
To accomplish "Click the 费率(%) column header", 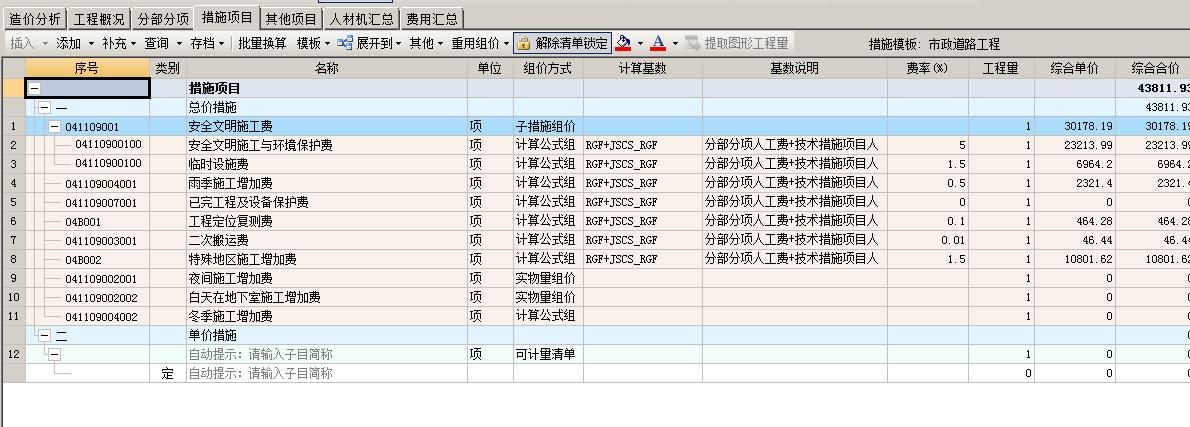I will (x=927, y=68).
